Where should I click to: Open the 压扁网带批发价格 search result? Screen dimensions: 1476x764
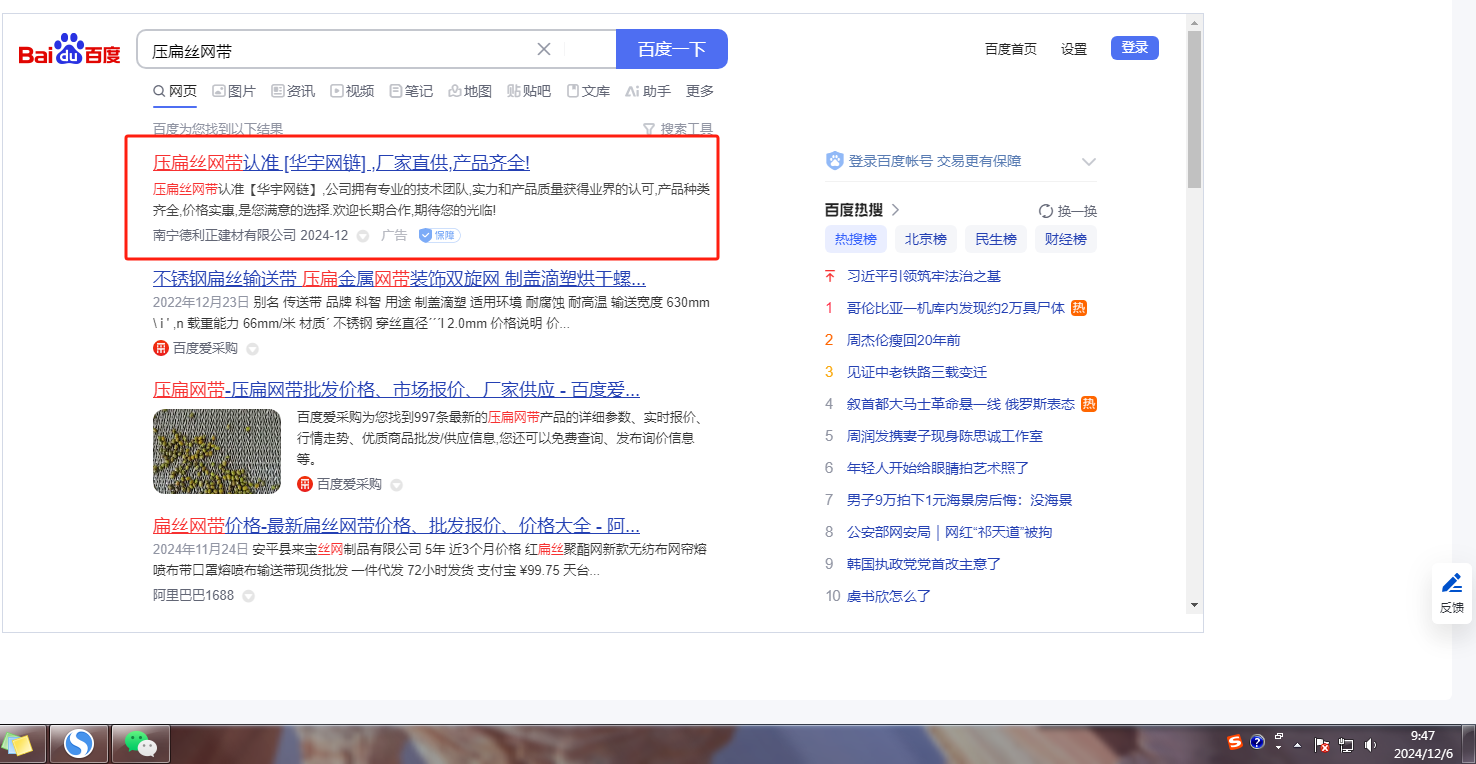coord(396,389)
